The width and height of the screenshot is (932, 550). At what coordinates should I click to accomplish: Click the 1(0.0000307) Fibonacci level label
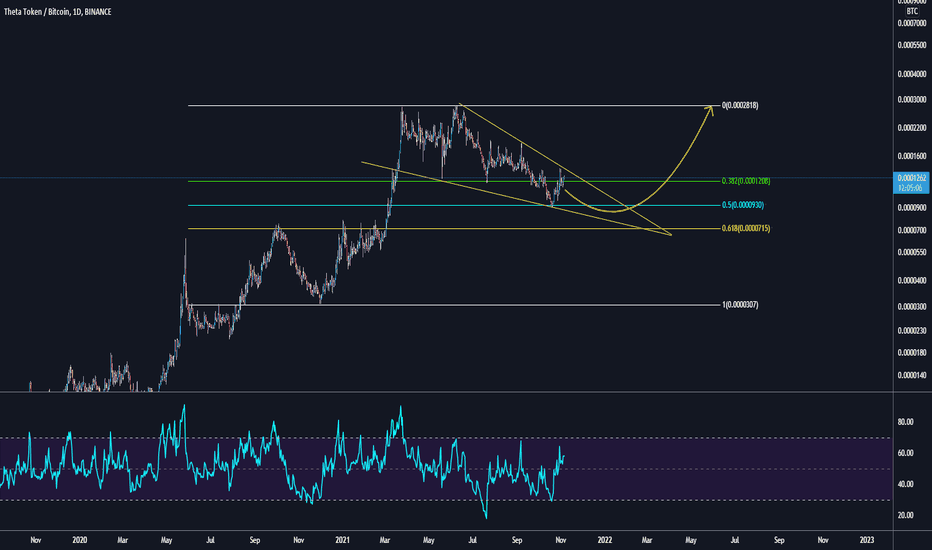tap(740, 305)
